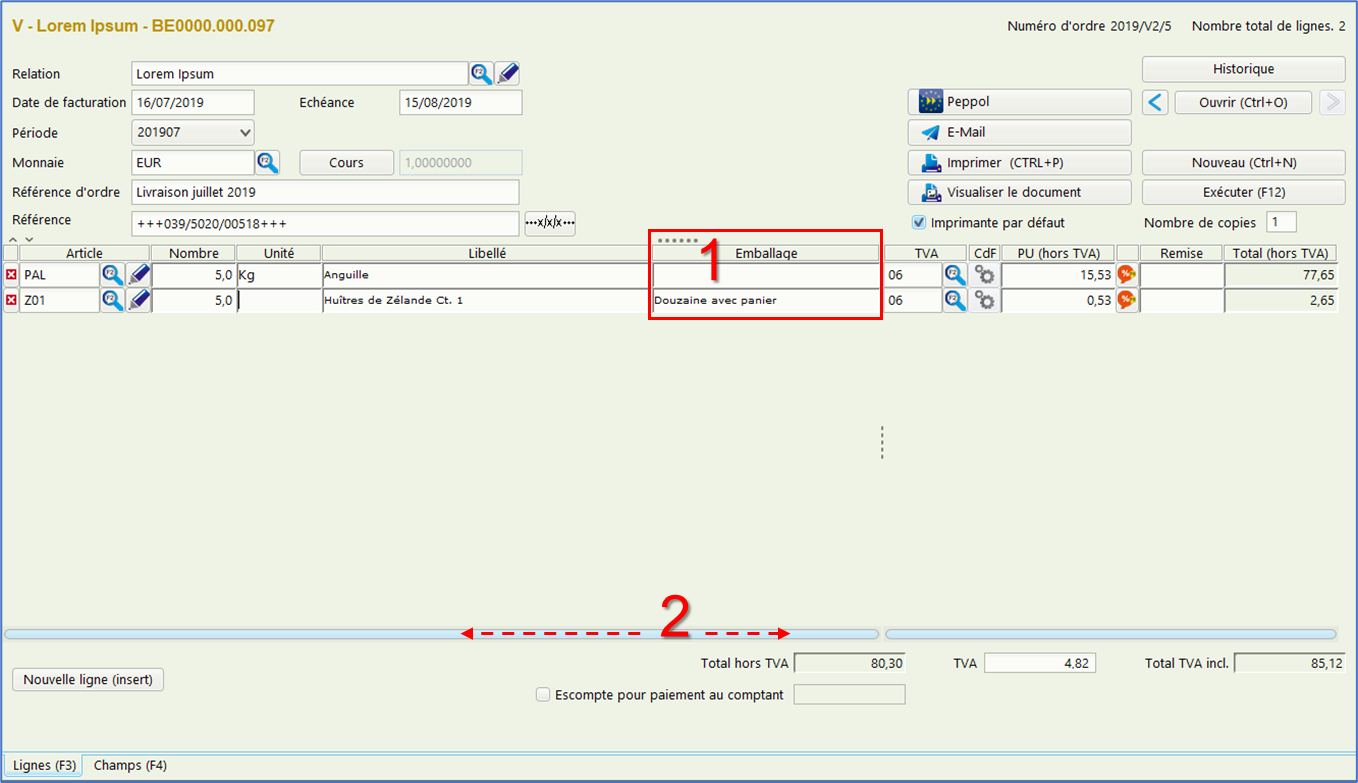
Task: Click Nouveau (Ctrl+N)
Action: click(x=1243, y=162)
